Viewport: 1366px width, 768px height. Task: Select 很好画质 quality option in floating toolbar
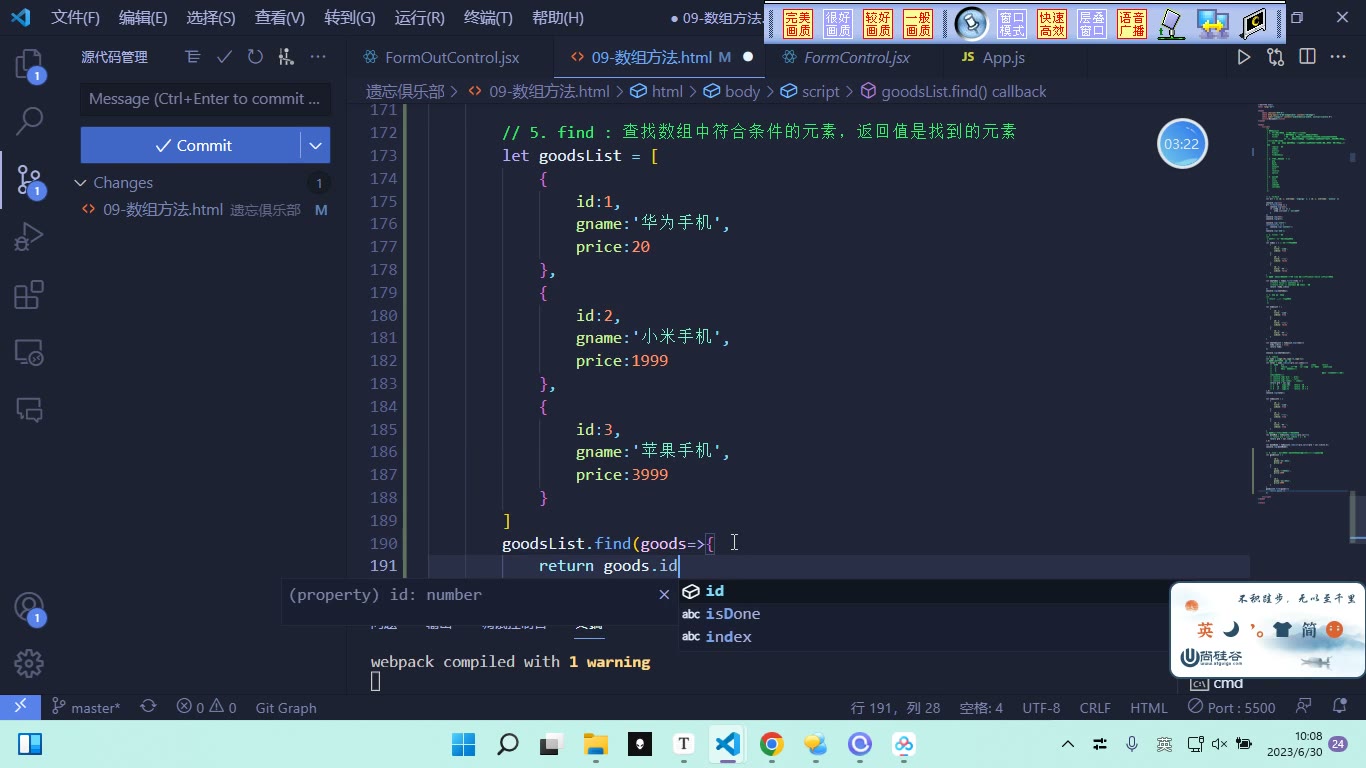838,24
